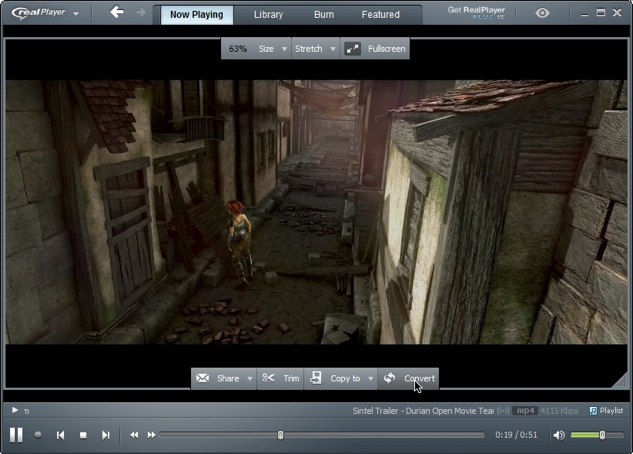Minimize the RealPlayer window
The width and height of the screenshot is (633, 454).
[x=584, y=13]
